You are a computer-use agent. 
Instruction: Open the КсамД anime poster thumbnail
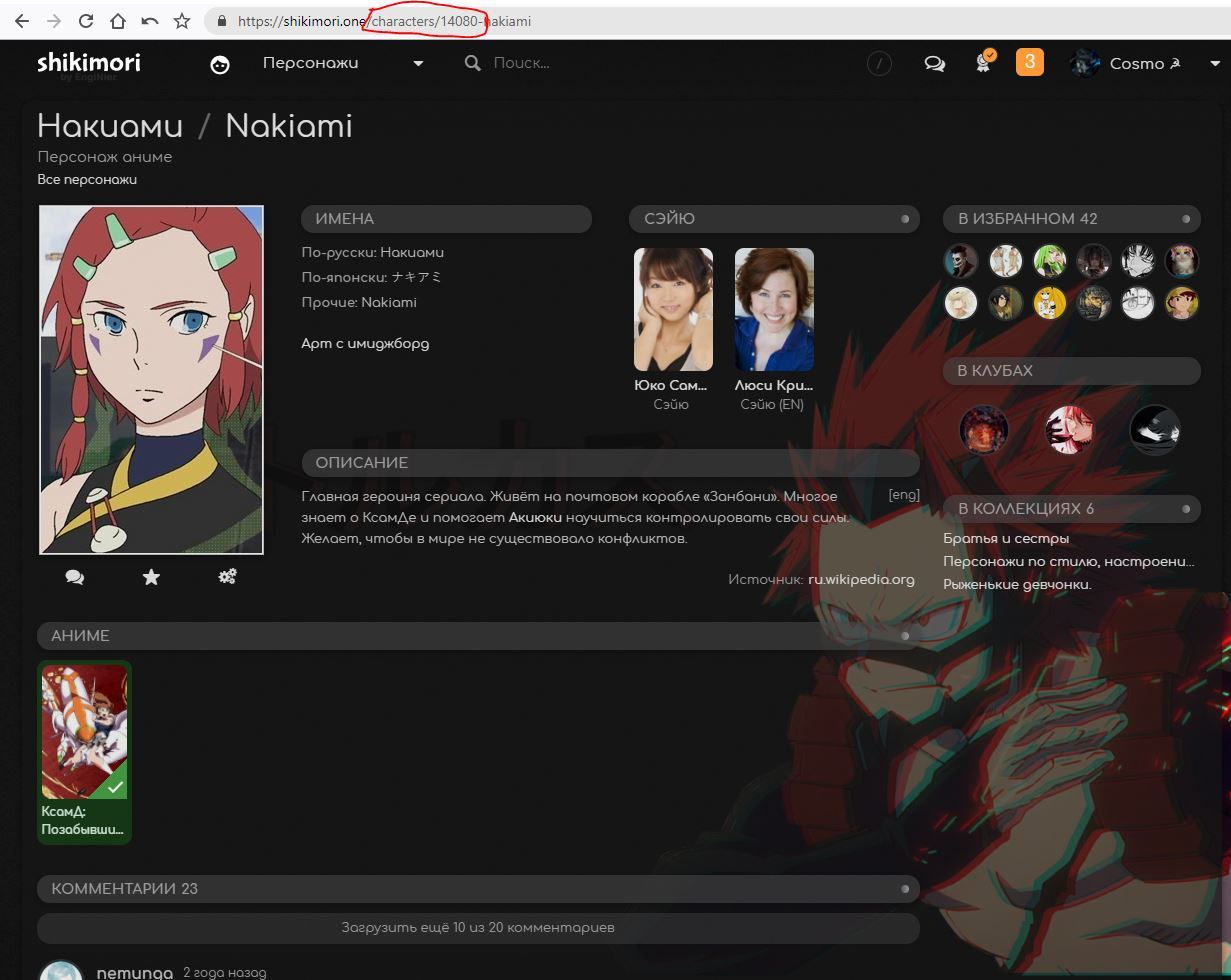tap(84, 732)
